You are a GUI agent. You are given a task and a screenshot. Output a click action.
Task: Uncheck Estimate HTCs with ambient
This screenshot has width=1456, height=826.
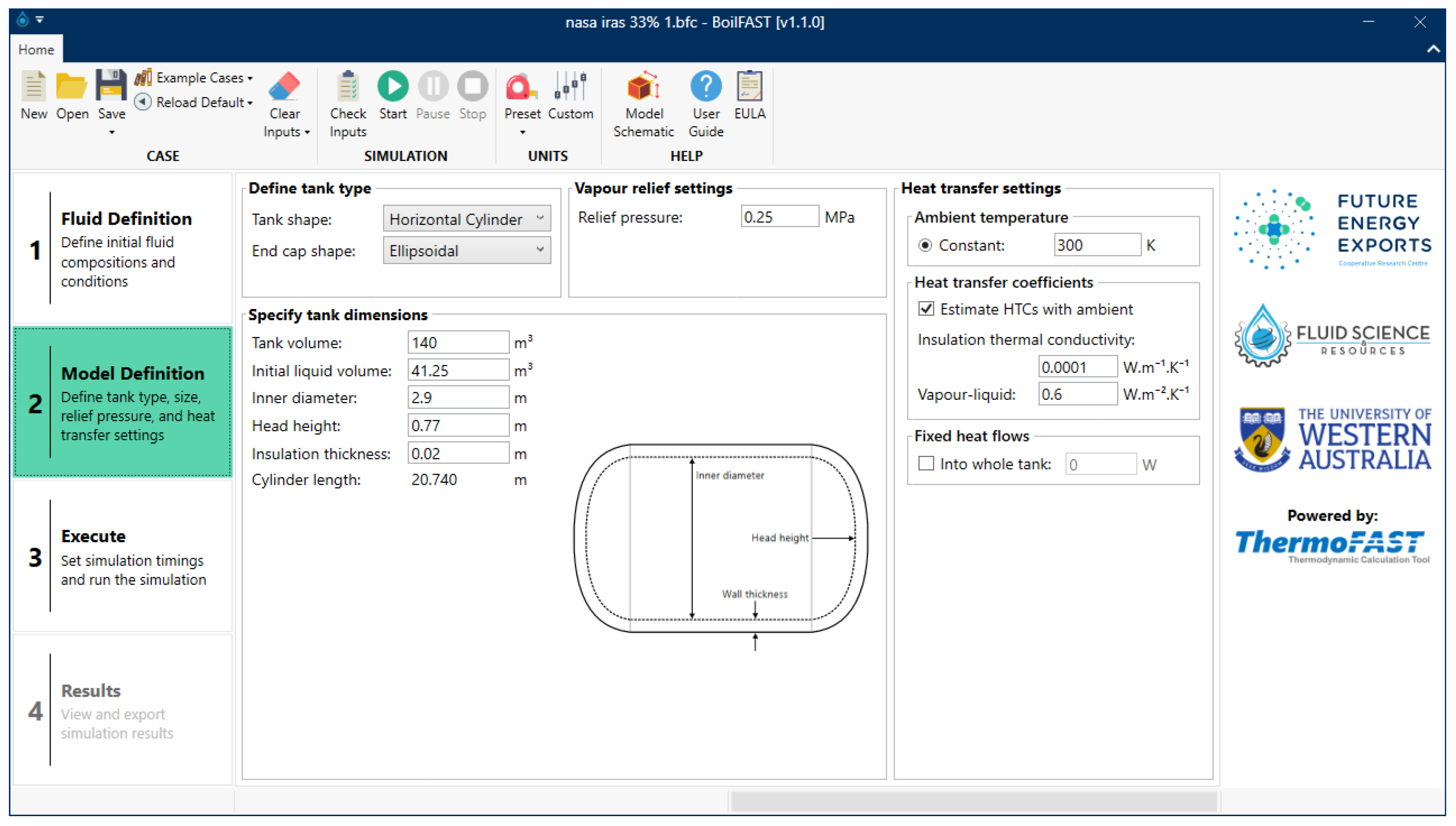[x=926, y=309]
